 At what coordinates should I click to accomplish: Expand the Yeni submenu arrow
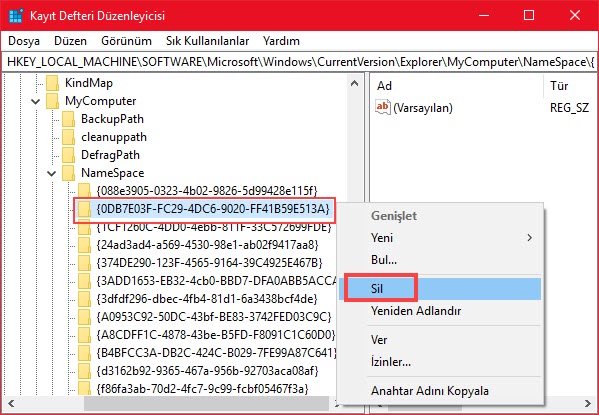(x=529, y=238)
